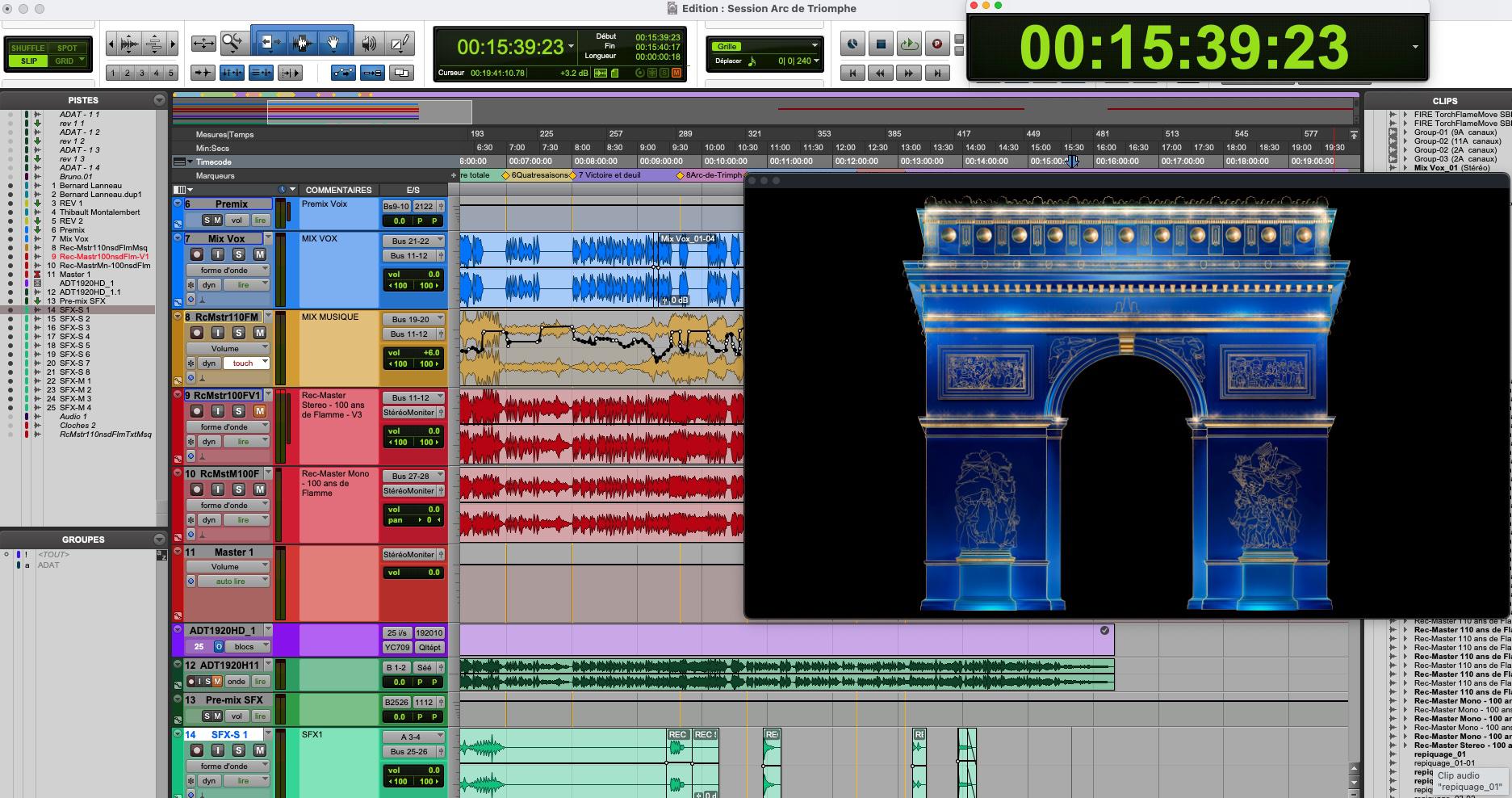Click the E/S column header

413,190
